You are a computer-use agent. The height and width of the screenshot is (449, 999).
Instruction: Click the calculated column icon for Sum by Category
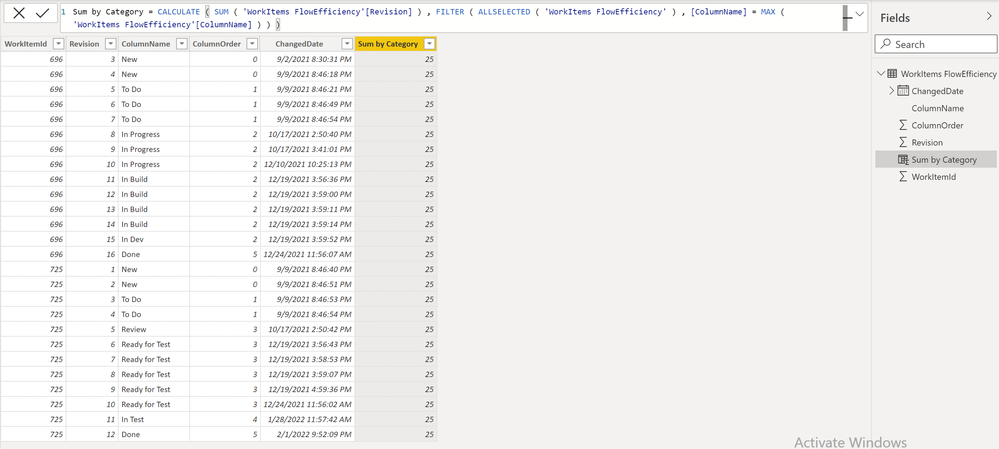(903, 159)
